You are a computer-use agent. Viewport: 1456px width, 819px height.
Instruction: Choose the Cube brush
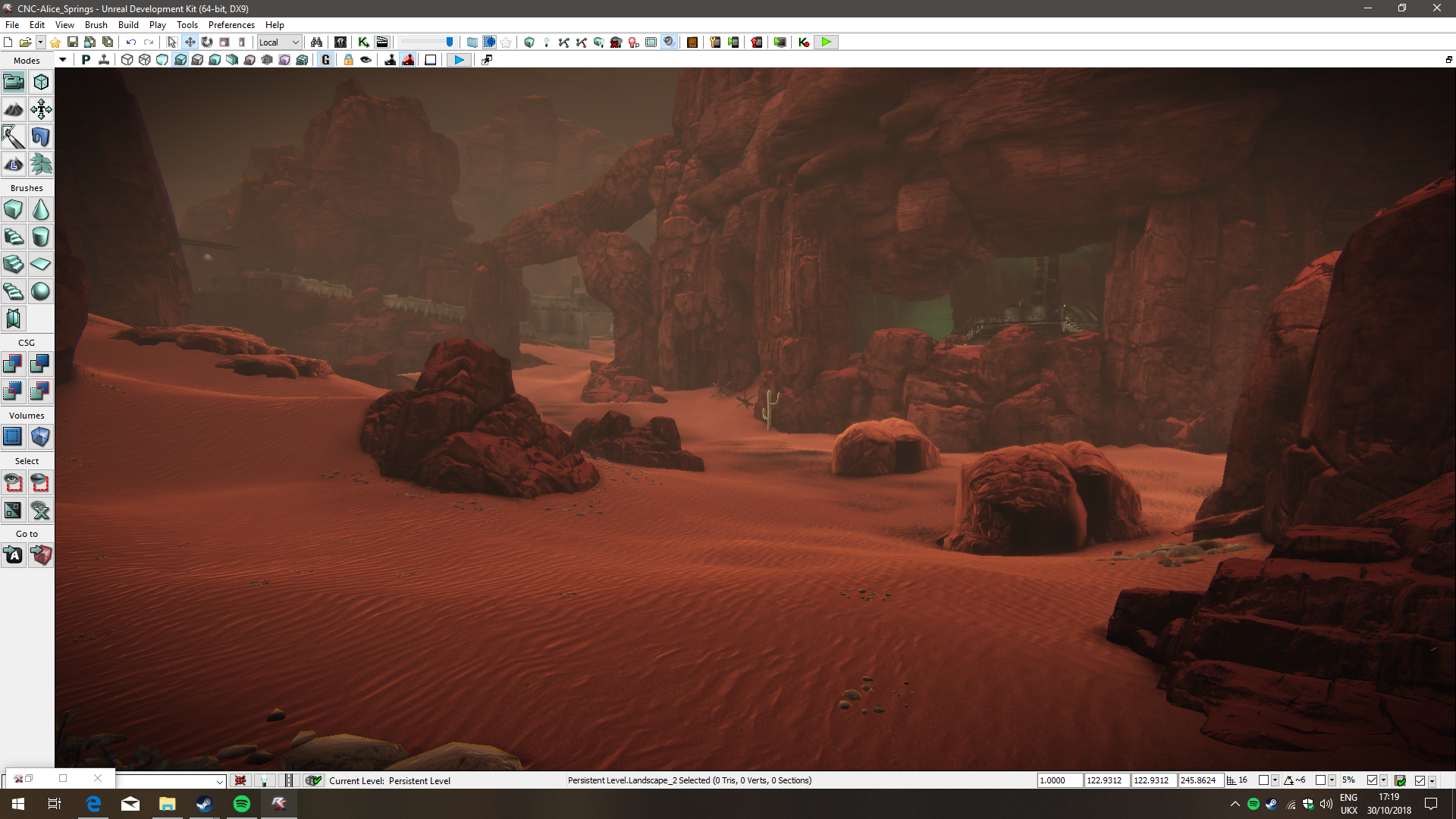click(14, 209)
